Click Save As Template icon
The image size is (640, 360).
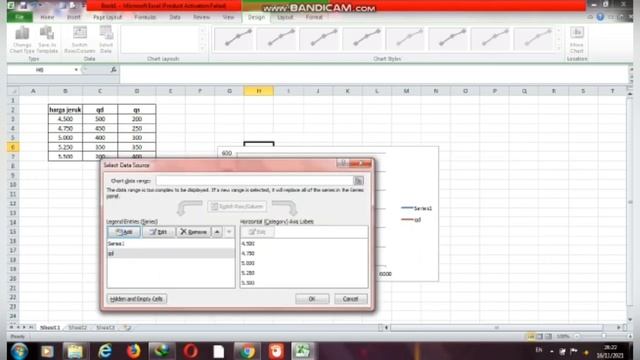(x=47, y=40)
